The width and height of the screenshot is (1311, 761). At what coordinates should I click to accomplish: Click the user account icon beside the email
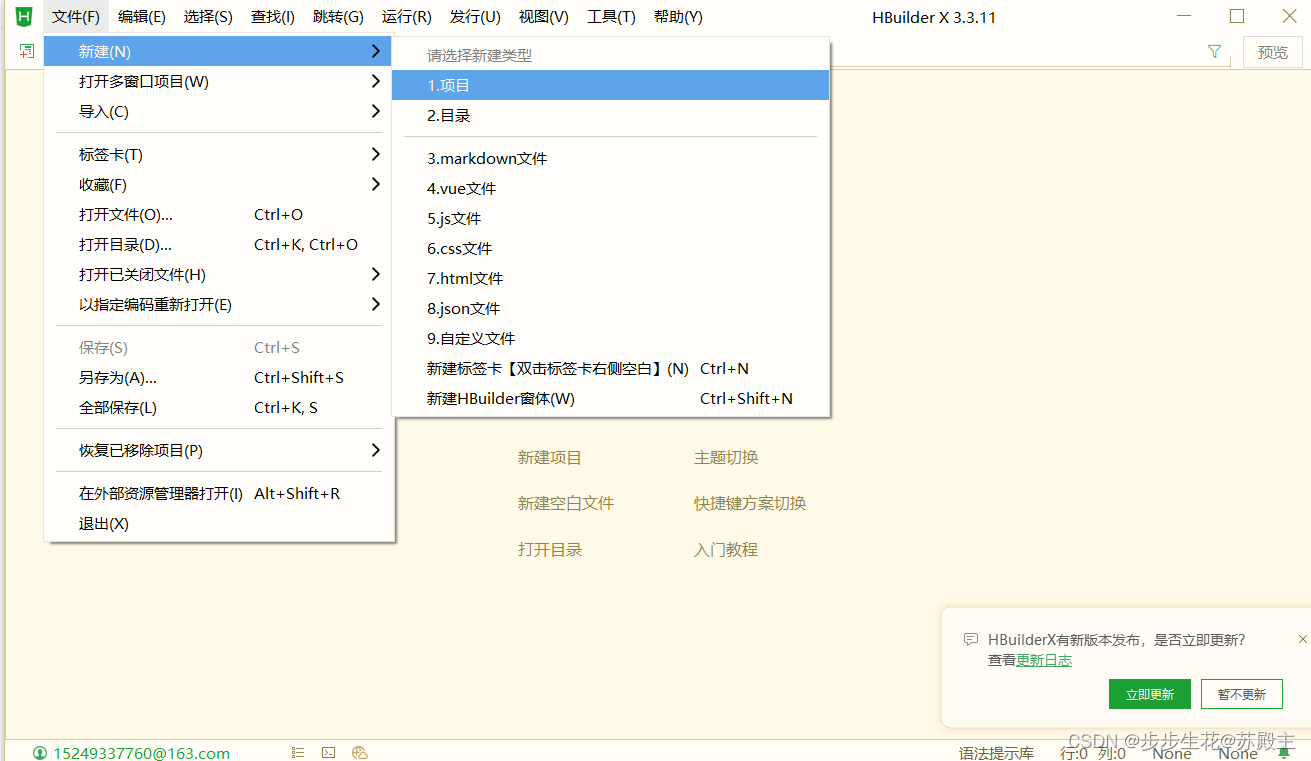[40, 753]
